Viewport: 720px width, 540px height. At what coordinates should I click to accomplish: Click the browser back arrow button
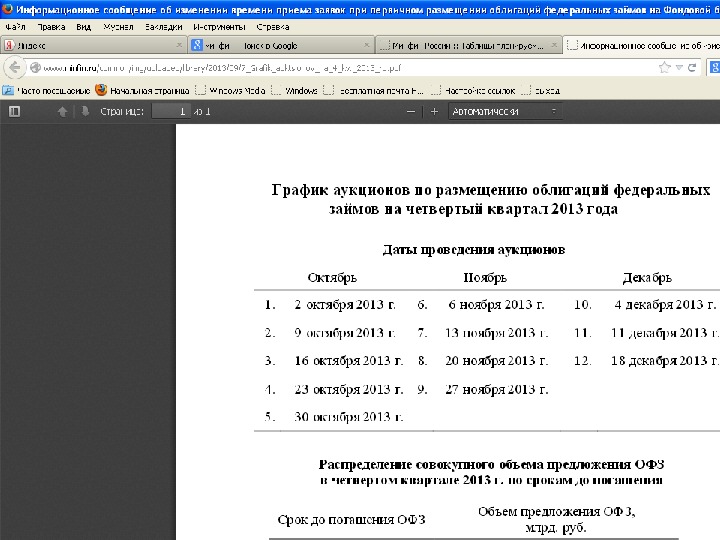[x=15, y=68]
